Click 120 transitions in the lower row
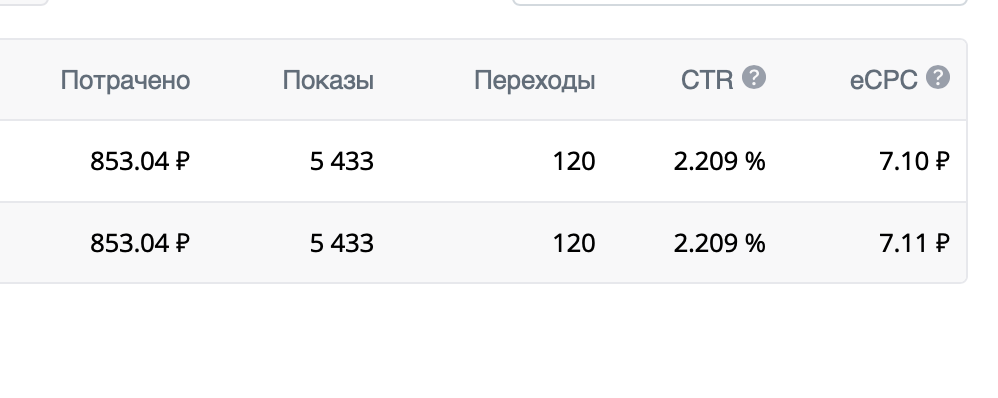The width and height of the screenshot is (998, 398). click(573, 243)
